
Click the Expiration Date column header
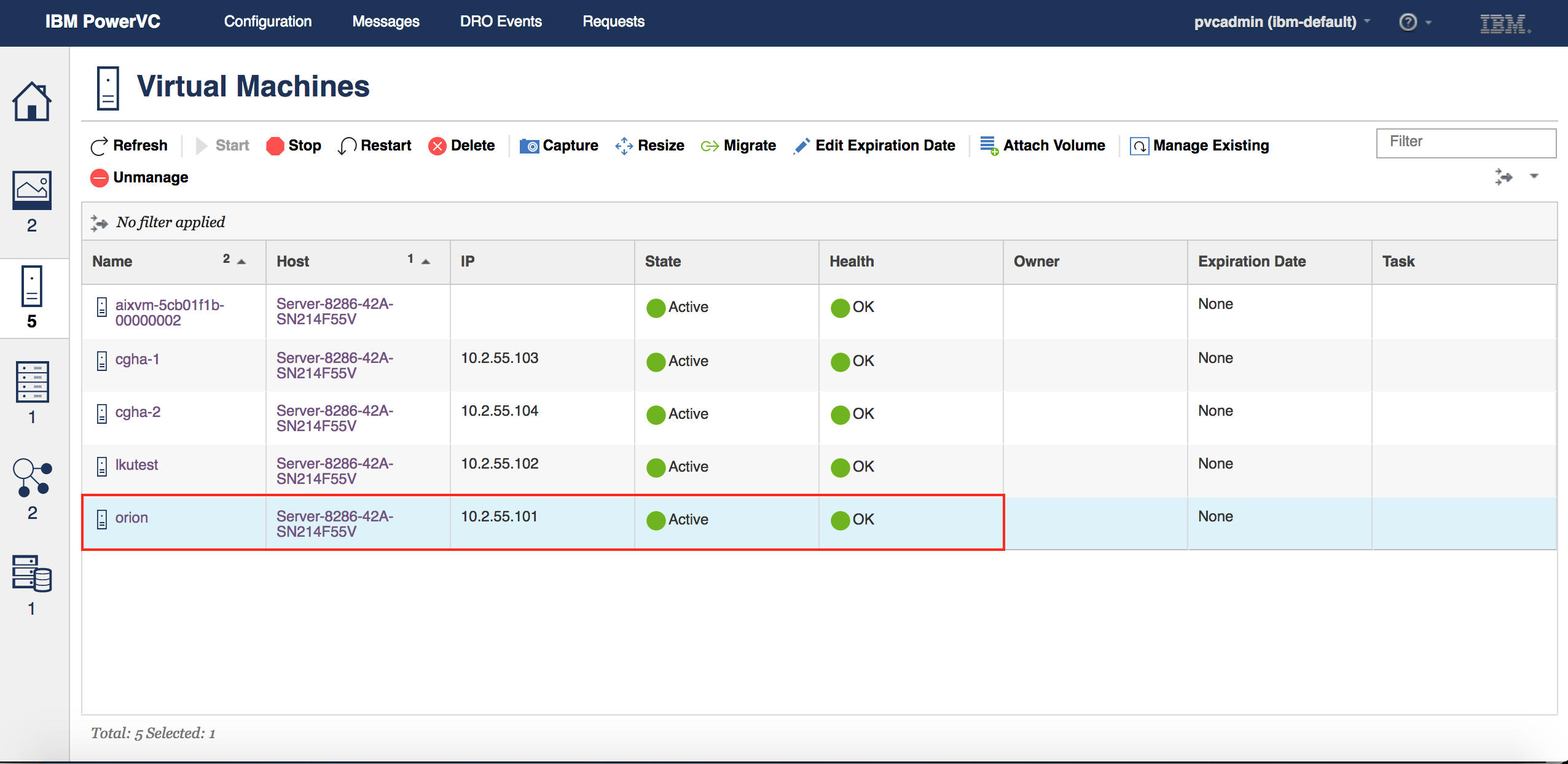click(x=1252, y=262)
